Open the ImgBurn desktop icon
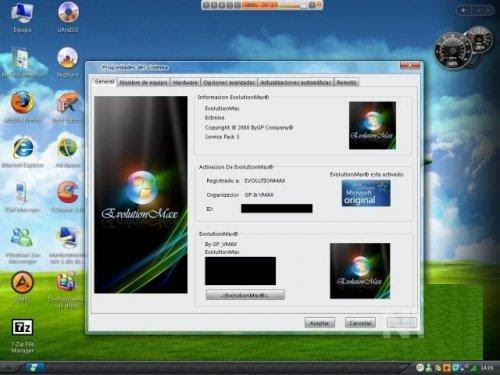This screenshot has width=500, height=375. pyautogui.click(x=68, y=62)
